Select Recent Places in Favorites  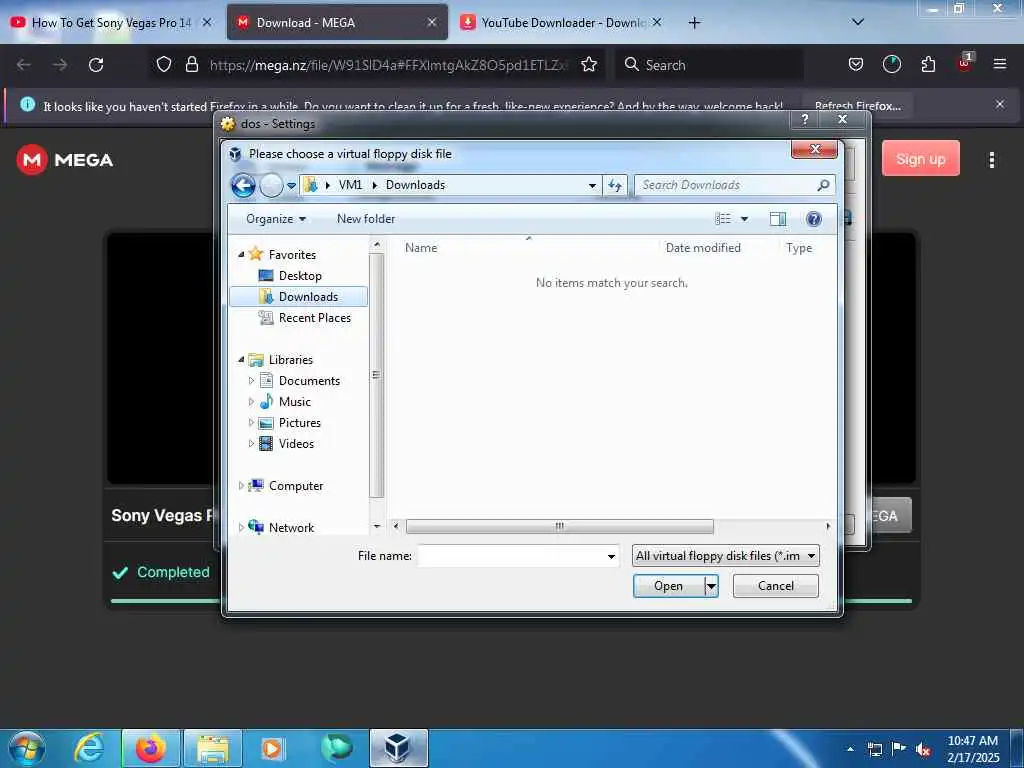[x=305, y=317]
